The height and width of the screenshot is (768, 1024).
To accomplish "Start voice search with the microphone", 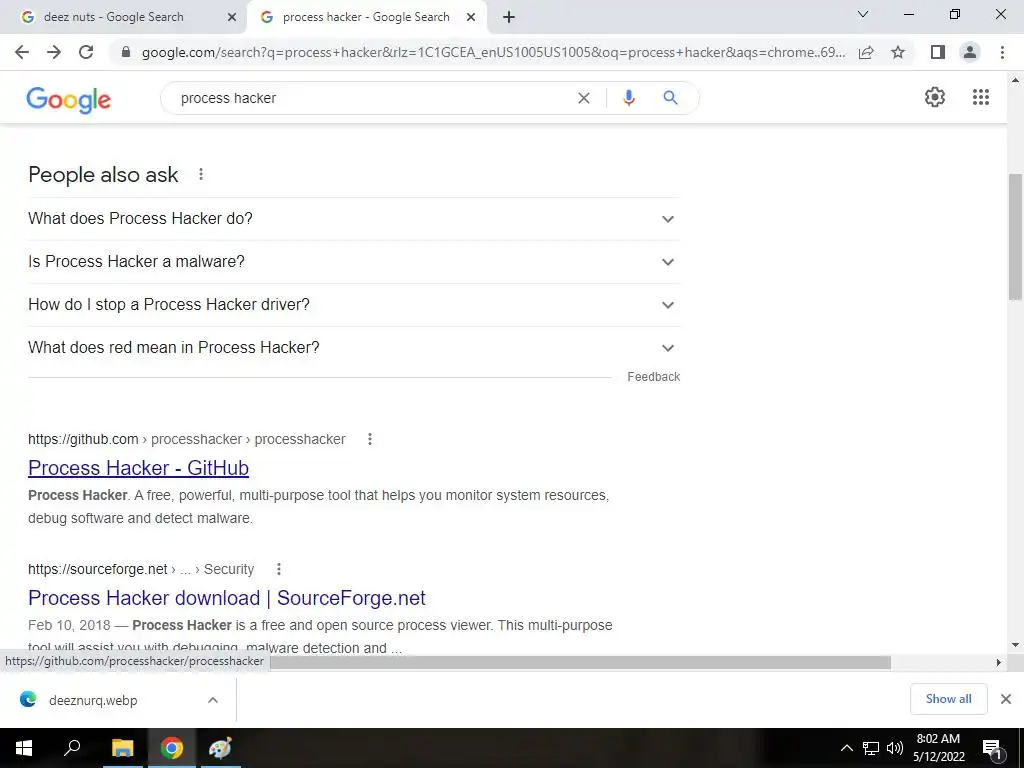I will coord(629,98).
